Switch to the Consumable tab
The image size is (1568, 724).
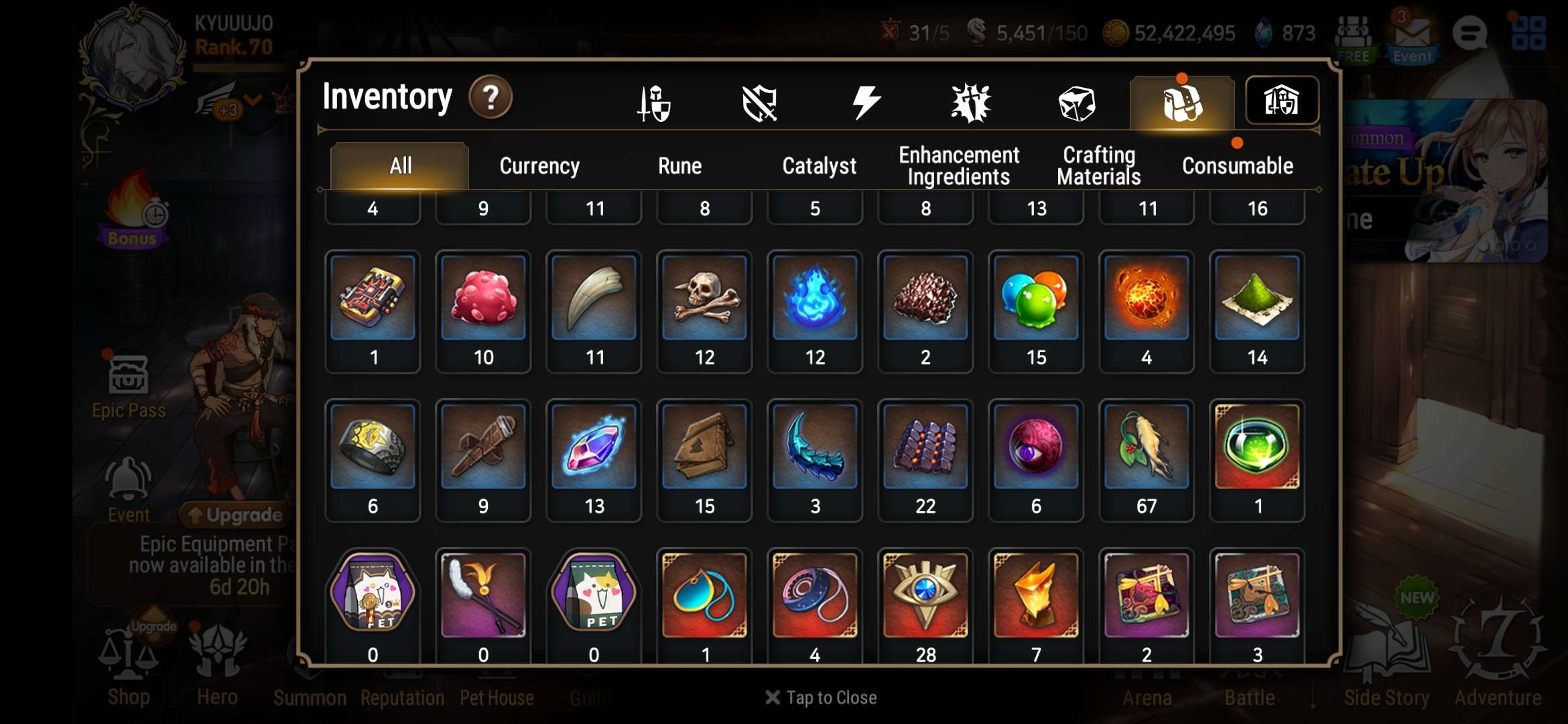1238,166
